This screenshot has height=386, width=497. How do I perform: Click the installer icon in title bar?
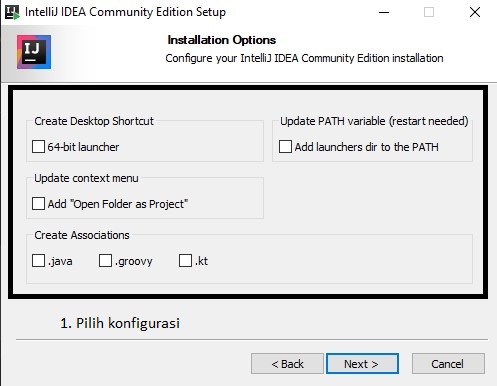(12, 12)
